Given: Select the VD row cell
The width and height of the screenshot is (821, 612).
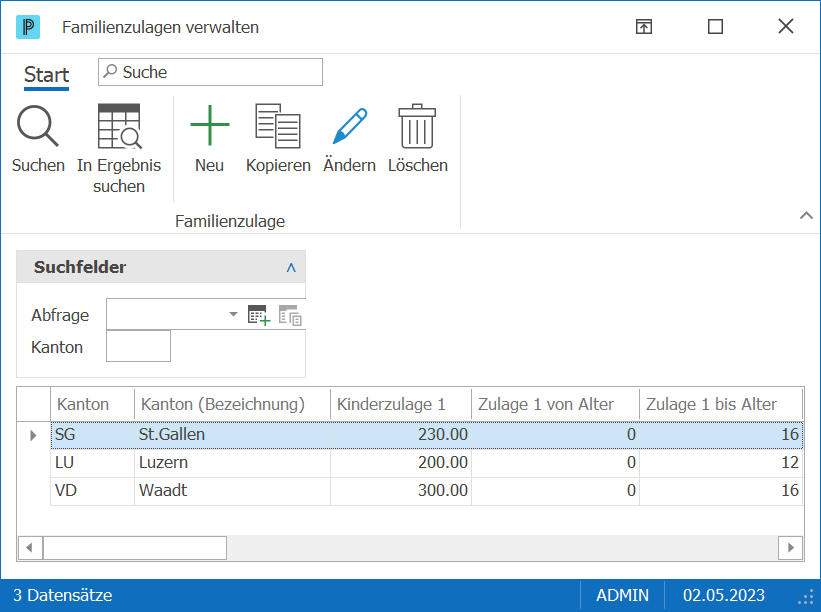Looking at the screenshot, I should click(x=93, y=491).
